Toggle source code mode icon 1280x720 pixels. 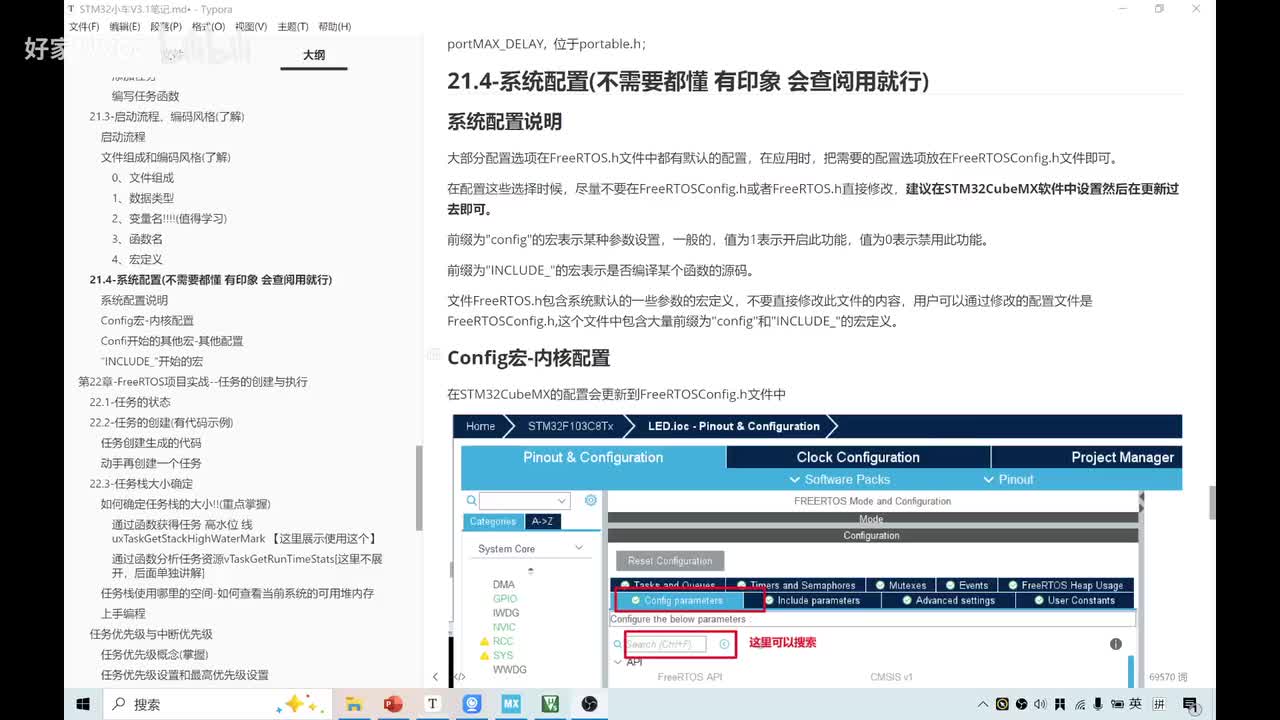click(460, 677)
